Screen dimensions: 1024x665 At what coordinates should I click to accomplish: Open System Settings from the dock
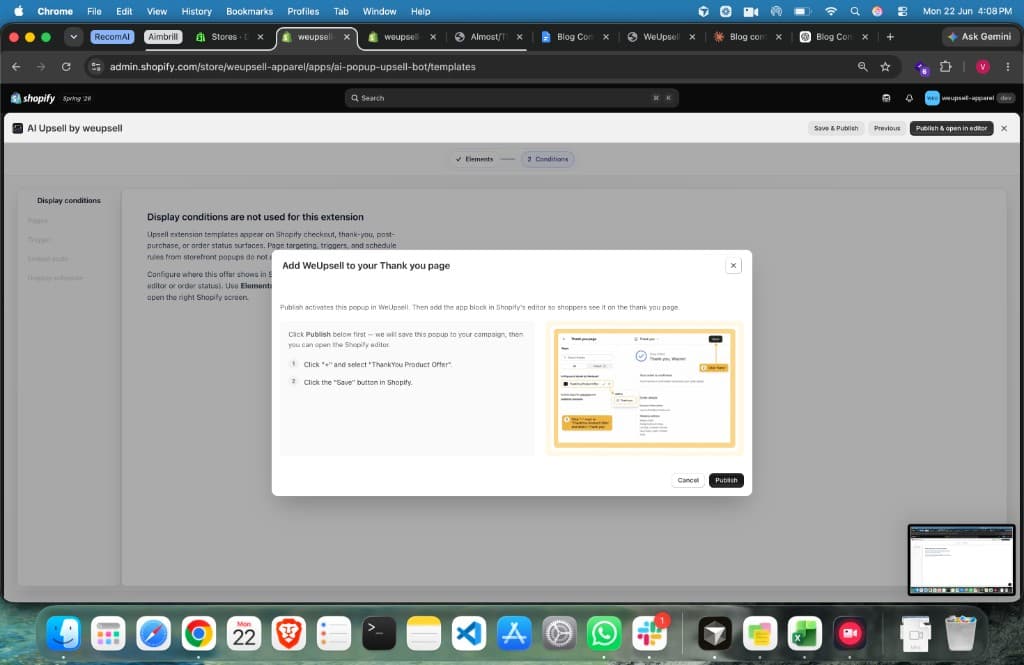[559, 633]
